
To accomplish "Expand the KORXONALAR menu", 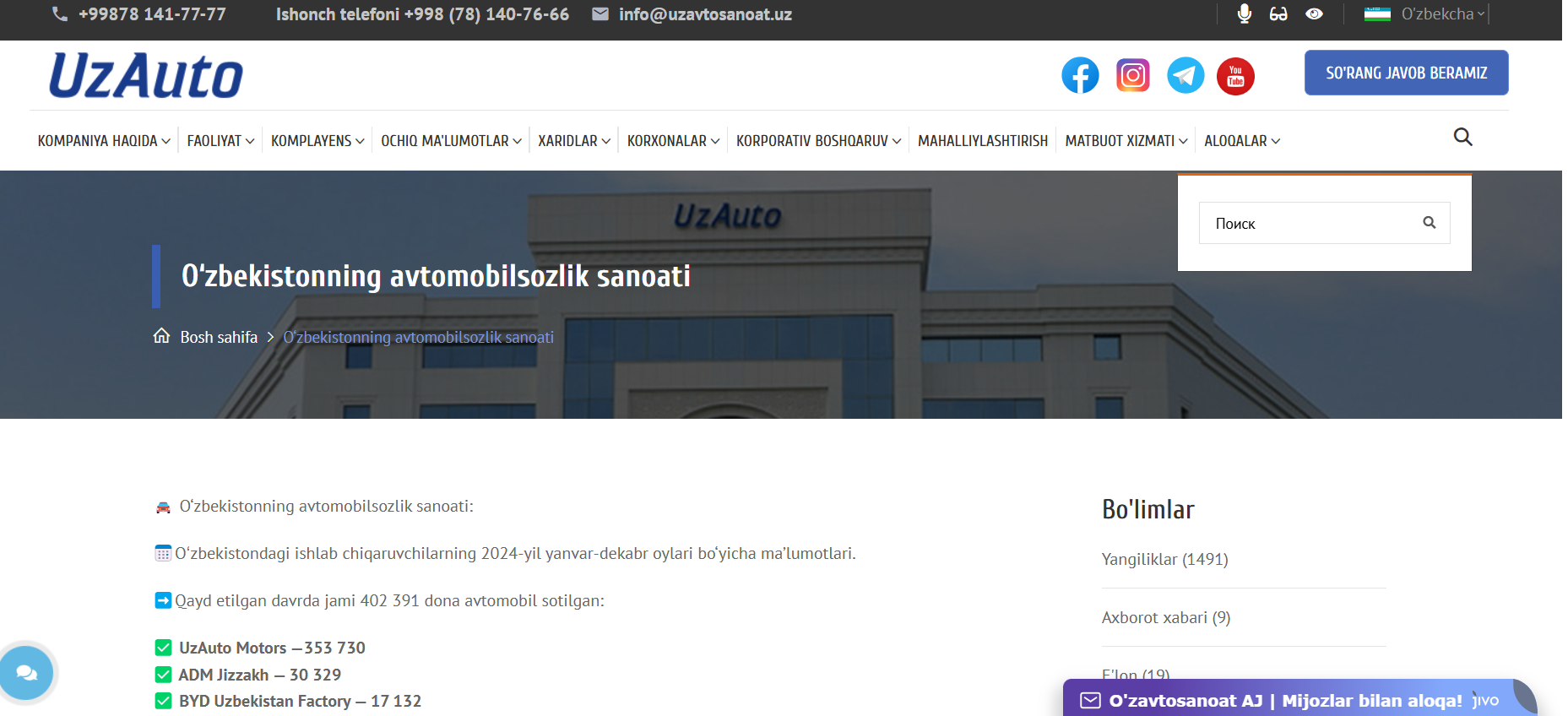I will click(673, 141).
